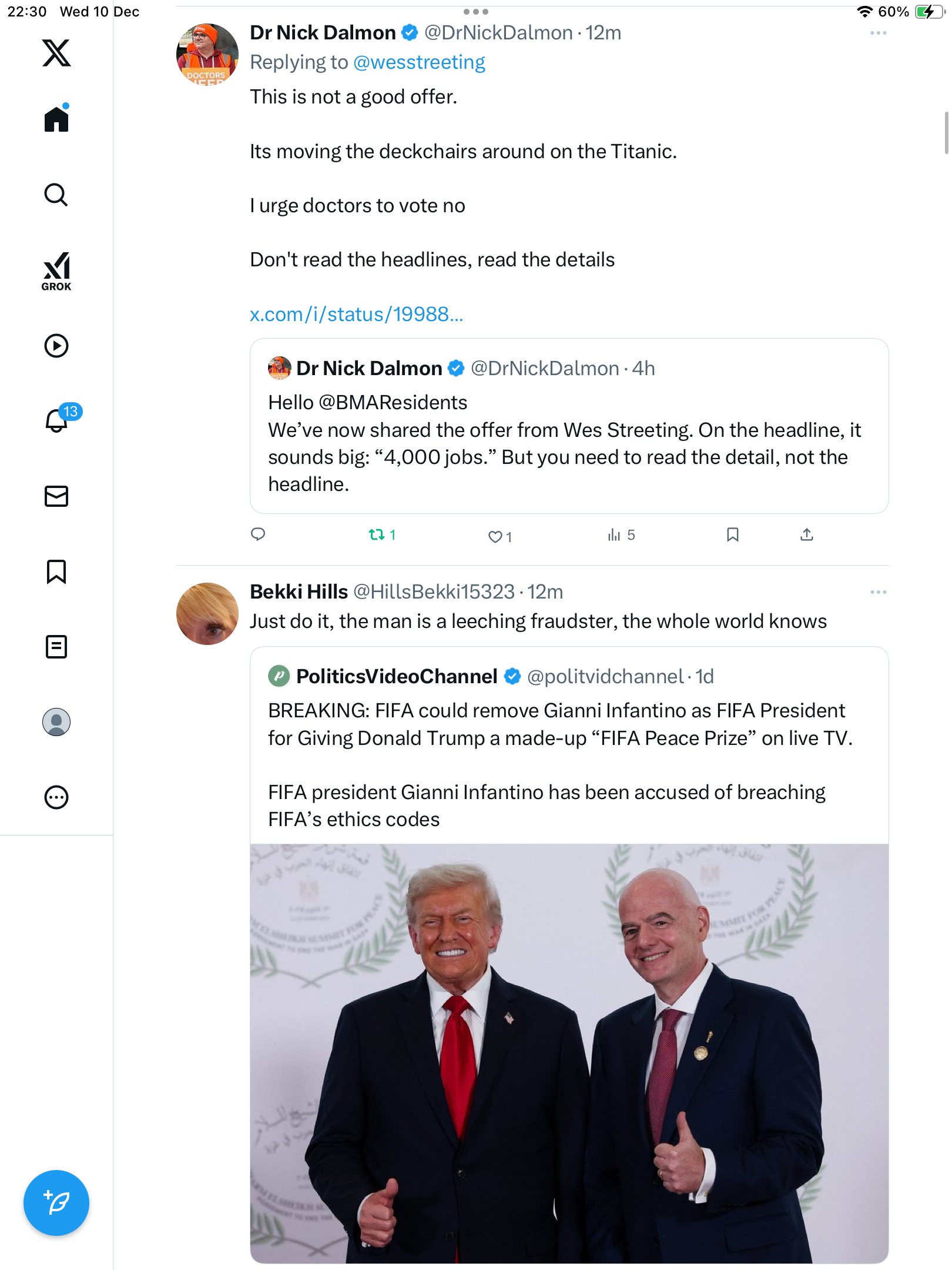The height and width of the screenshot is (1270, 952).
Task: Toggle like on Dr Nick Dalmon's reply
Action: [x=495, y=536]
